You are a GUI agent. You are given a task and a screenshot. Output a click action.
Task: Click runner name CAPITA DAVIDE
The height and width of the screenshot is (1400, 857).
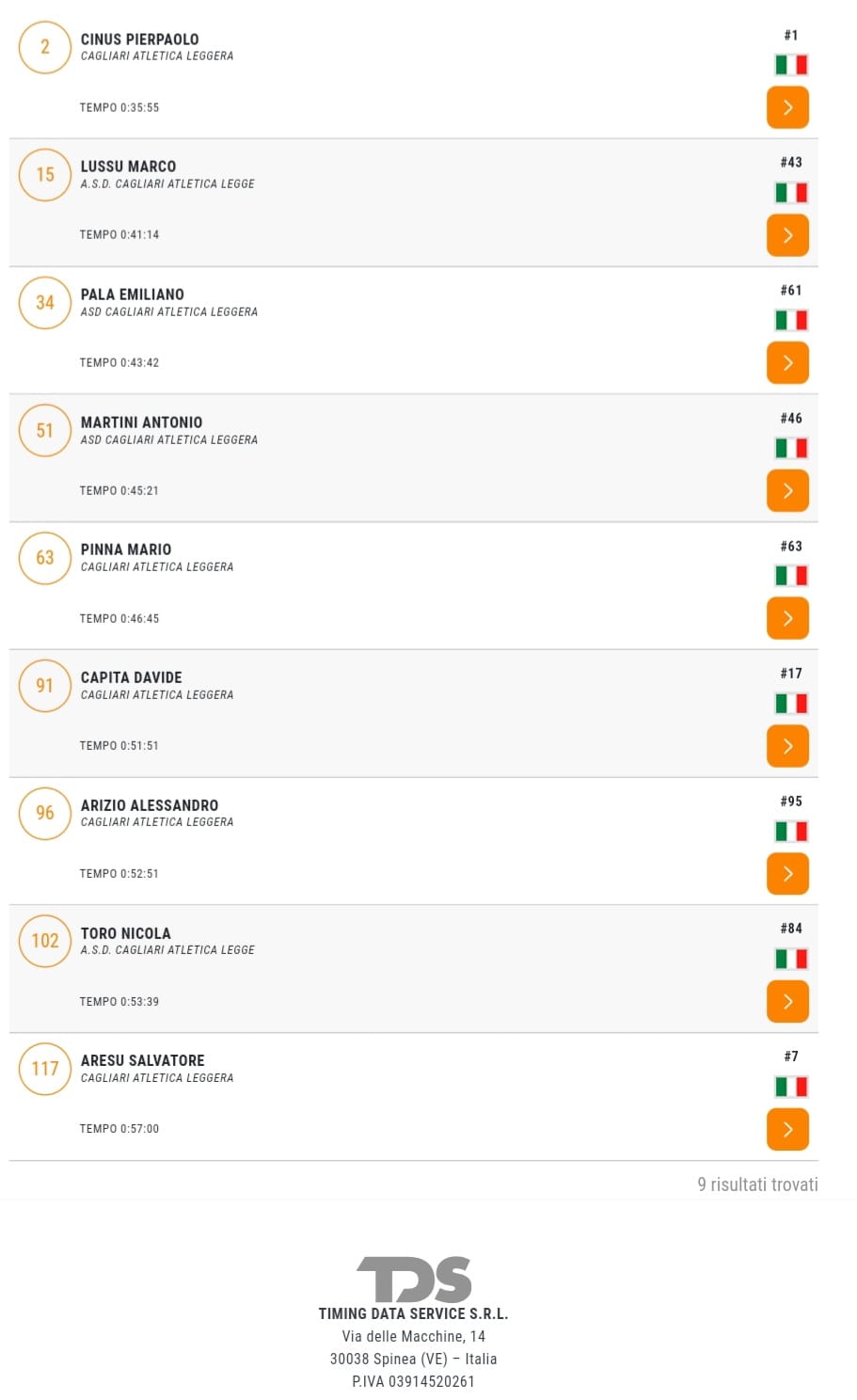131,677
